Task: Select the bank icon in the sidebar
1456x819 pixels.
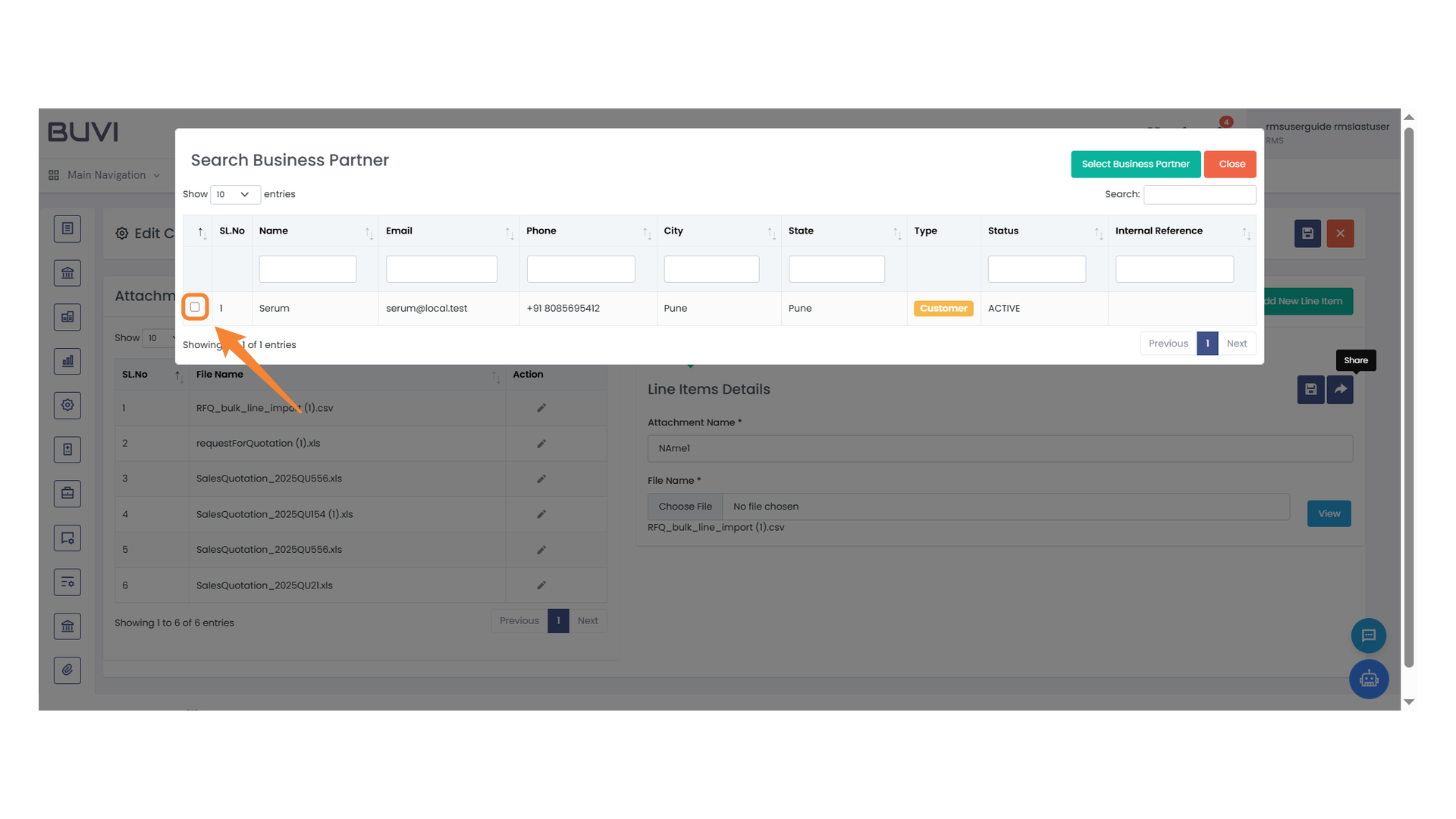Action: (67, 272)
